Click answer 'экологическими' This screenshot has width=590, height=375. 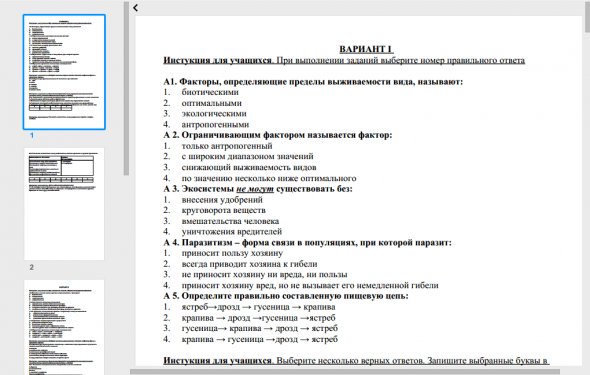coord(214,114)
